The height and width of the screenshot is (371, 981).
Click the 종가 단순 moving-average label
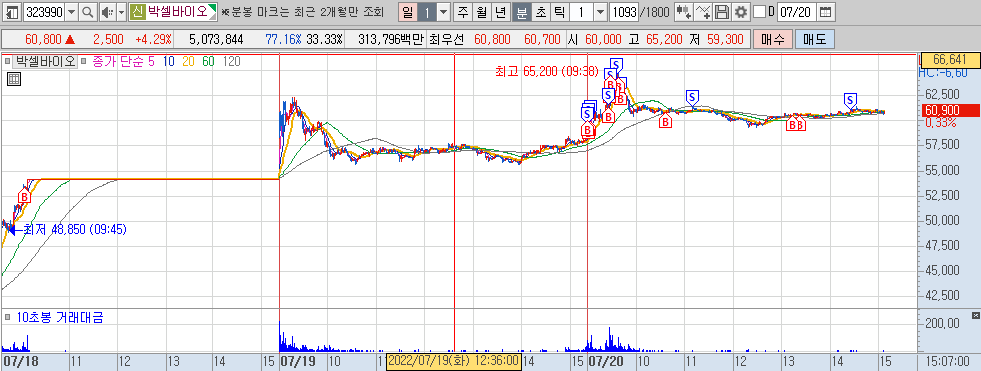tap(118, 61)
